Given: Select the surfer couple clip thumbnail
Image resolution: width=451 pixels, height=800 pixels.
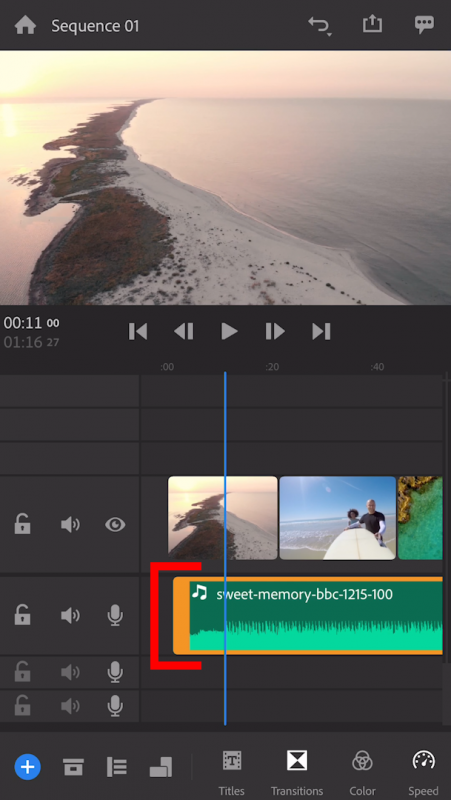Looking at the screenshot, I should pos(338,518).
